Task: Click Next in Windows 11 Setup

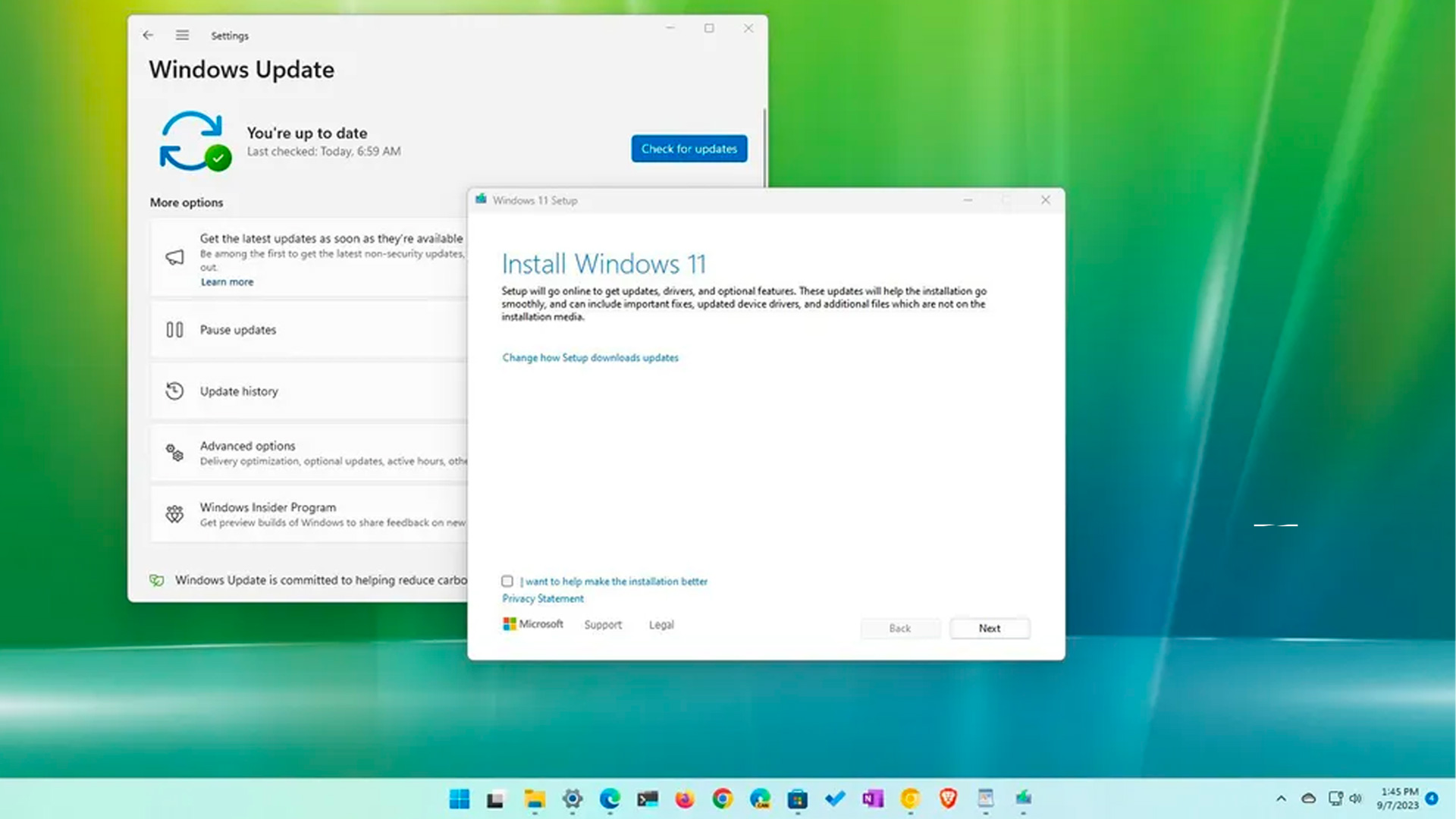Action: [989, 628]
